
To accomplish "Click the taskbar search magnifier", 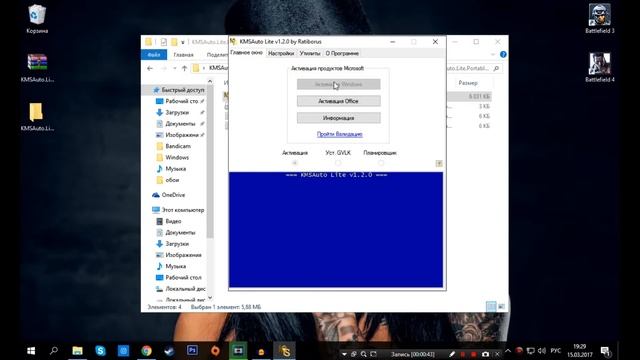I will click(54, 351).
